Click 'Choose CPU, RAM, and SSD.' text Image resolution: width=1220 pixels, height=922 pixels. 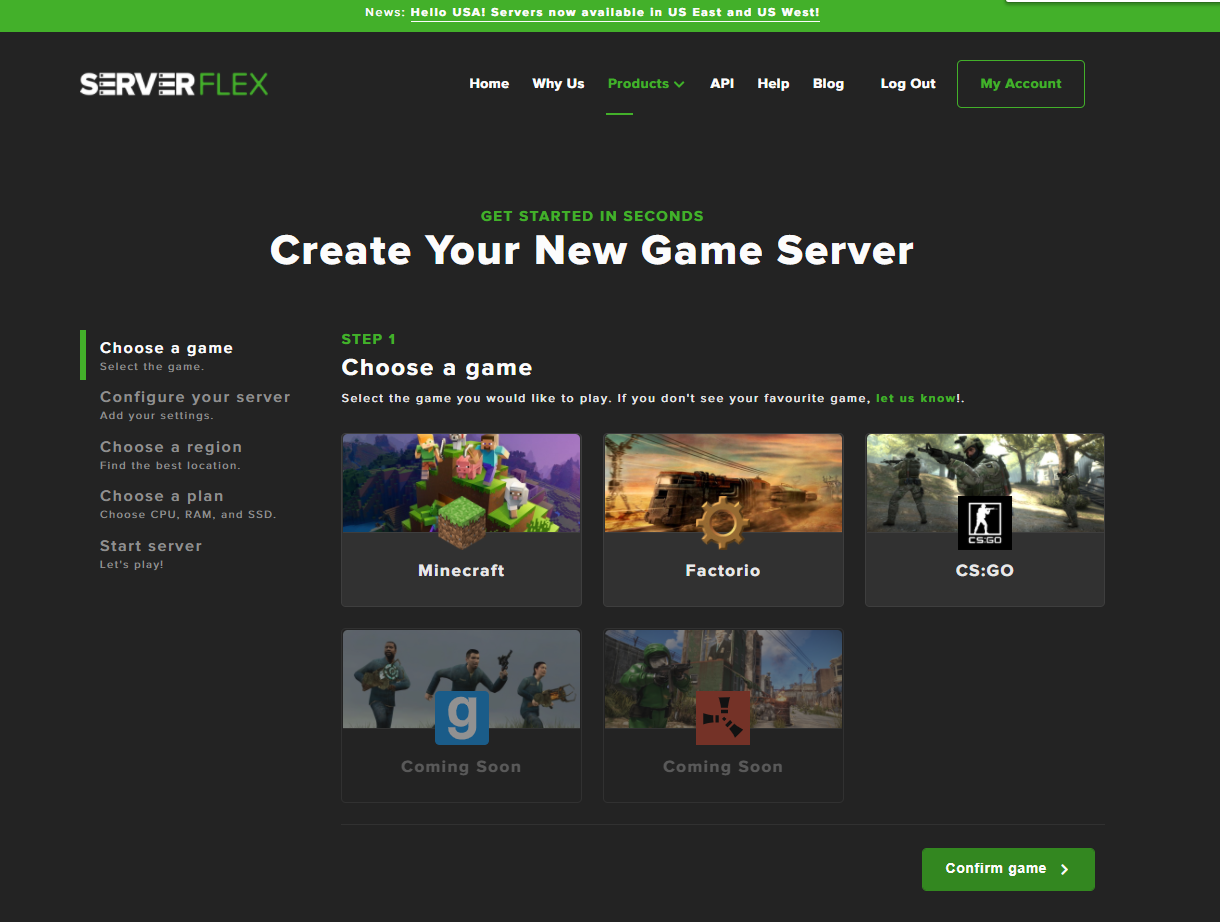click(188, 515)
